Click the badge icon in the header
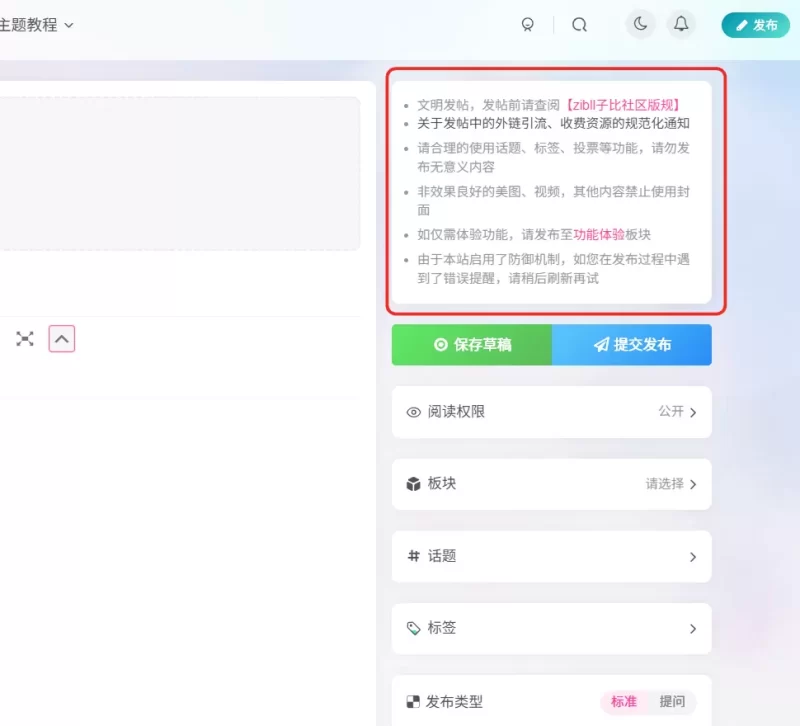Viewport: 800px width, 726px height. [x=528, y=24]
